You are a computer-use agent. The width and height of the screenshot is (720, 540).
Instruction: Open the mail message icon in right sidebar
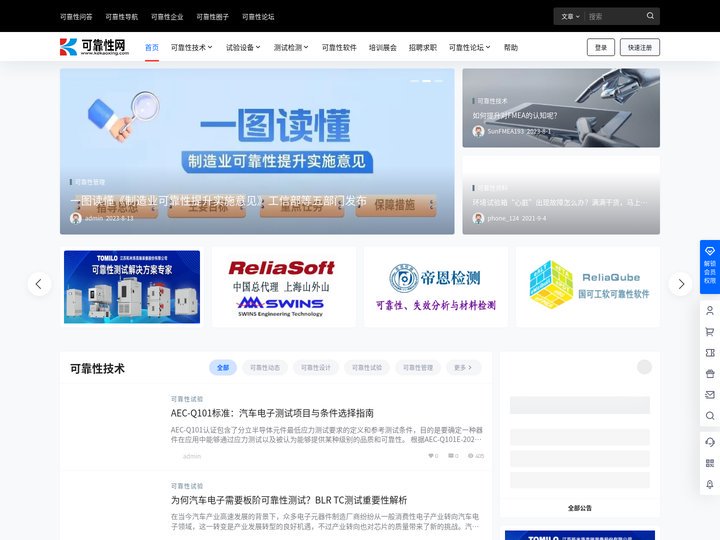tap(709, 394)
